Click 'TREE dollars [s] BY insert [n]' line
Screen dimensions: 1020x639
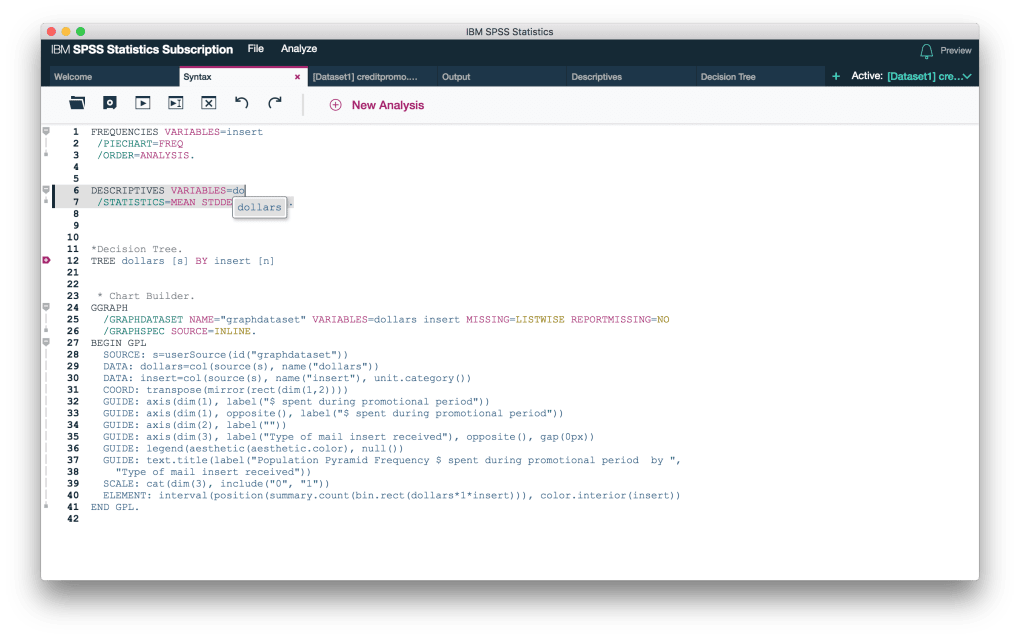182,261
